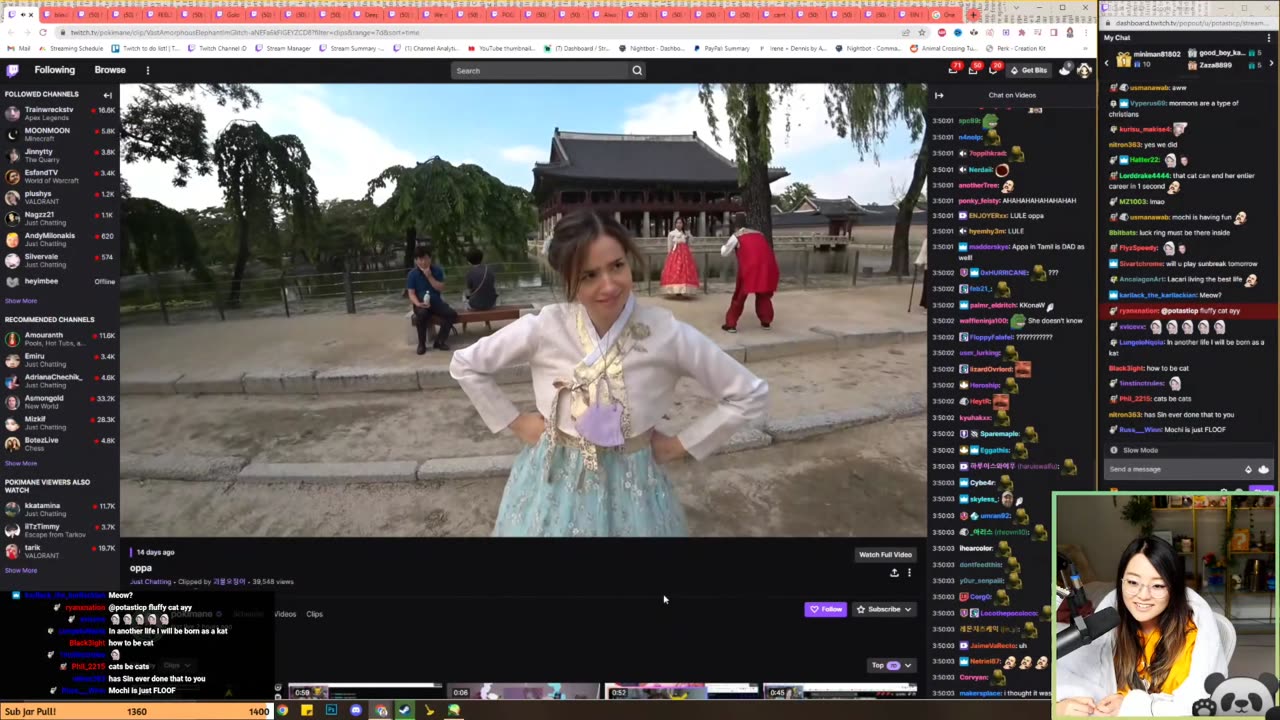Open the MOONMOON channel in the sidebar
This screenshot has width=1280, height=720.
pyautogui.click(x=58, y=134)
